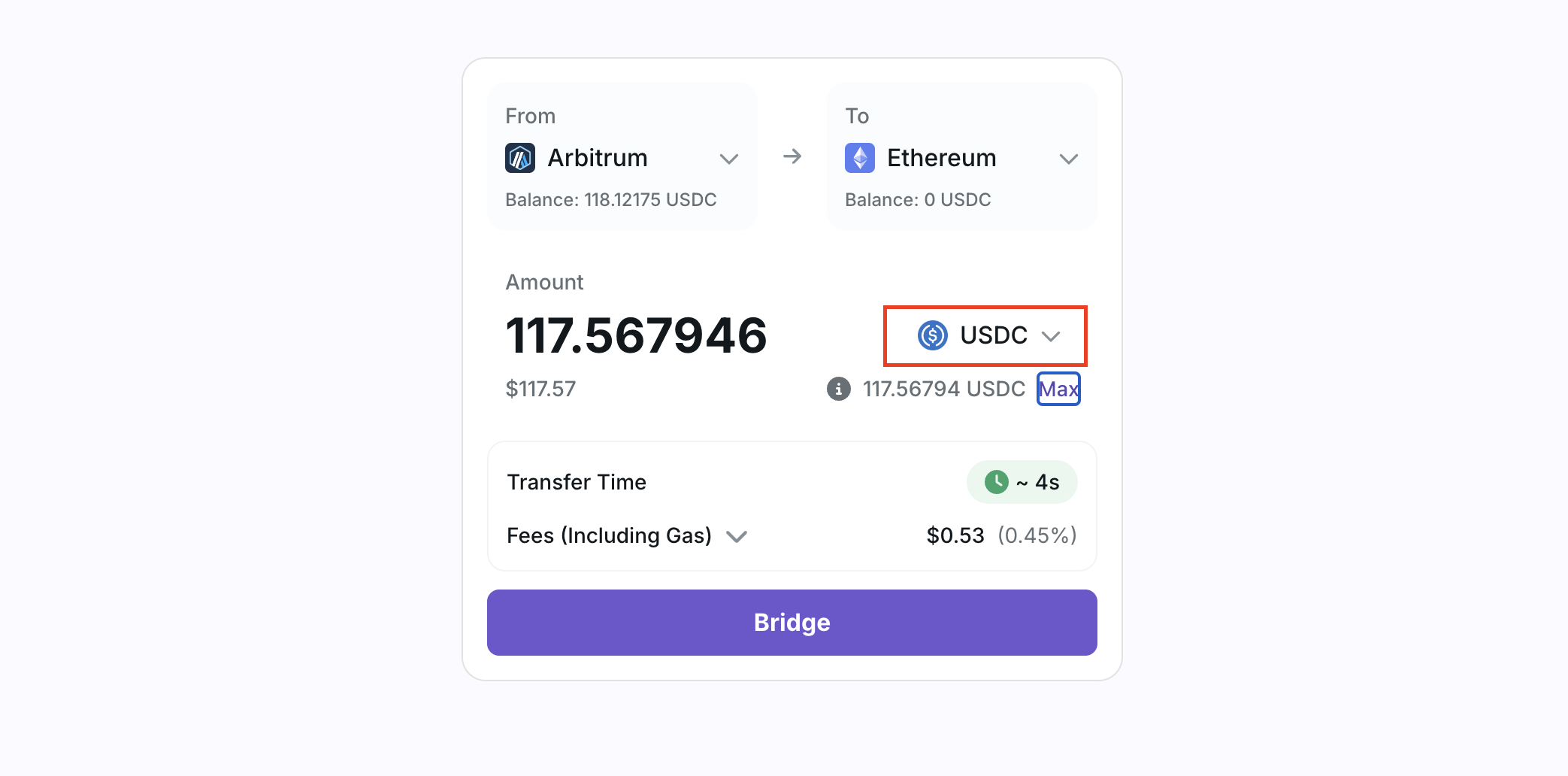Click the Balance: 0 USDC text
This screenshot has height=776, width=1568.
(x=917, y=200)
